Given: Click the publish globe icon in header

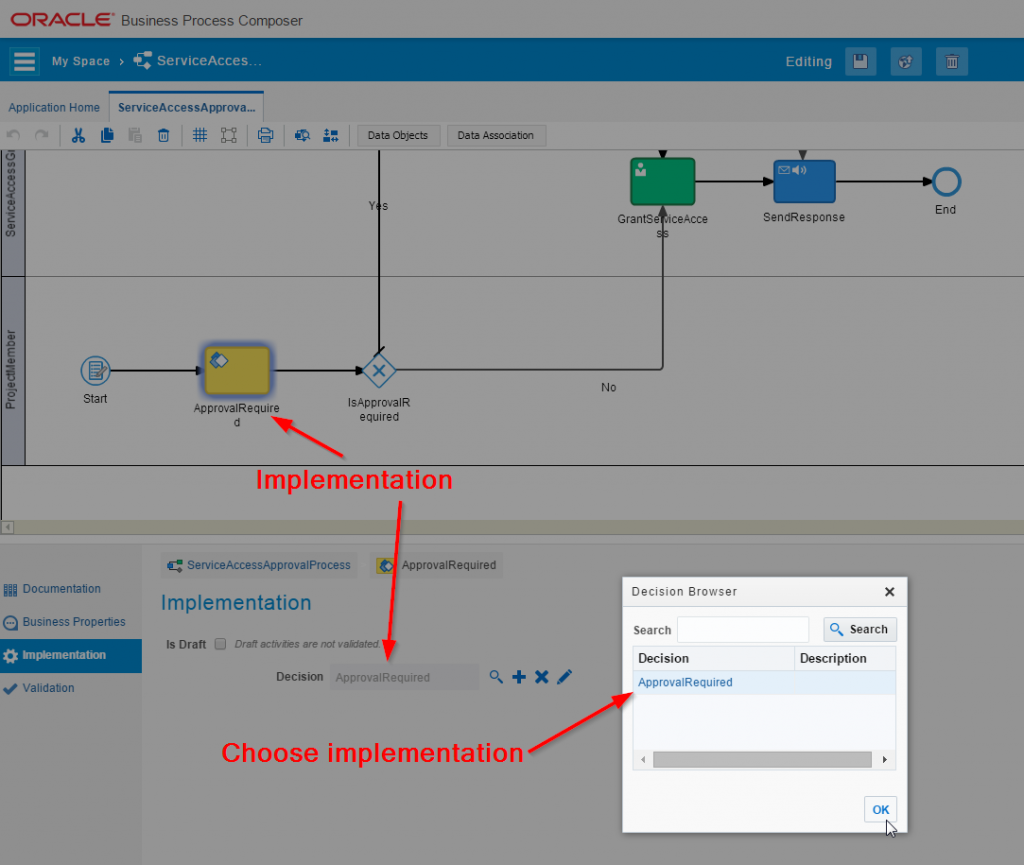Looking at the screenshot, I should (906, 61).
